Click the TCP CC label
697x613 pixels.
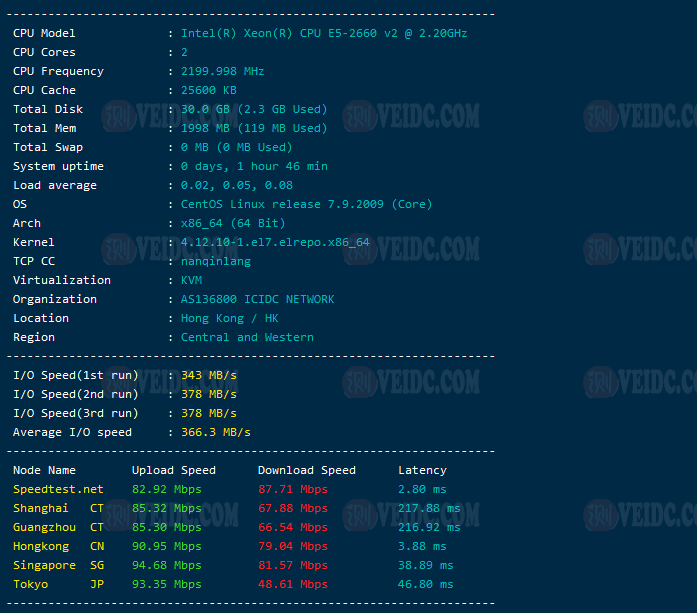pos(33,261)
